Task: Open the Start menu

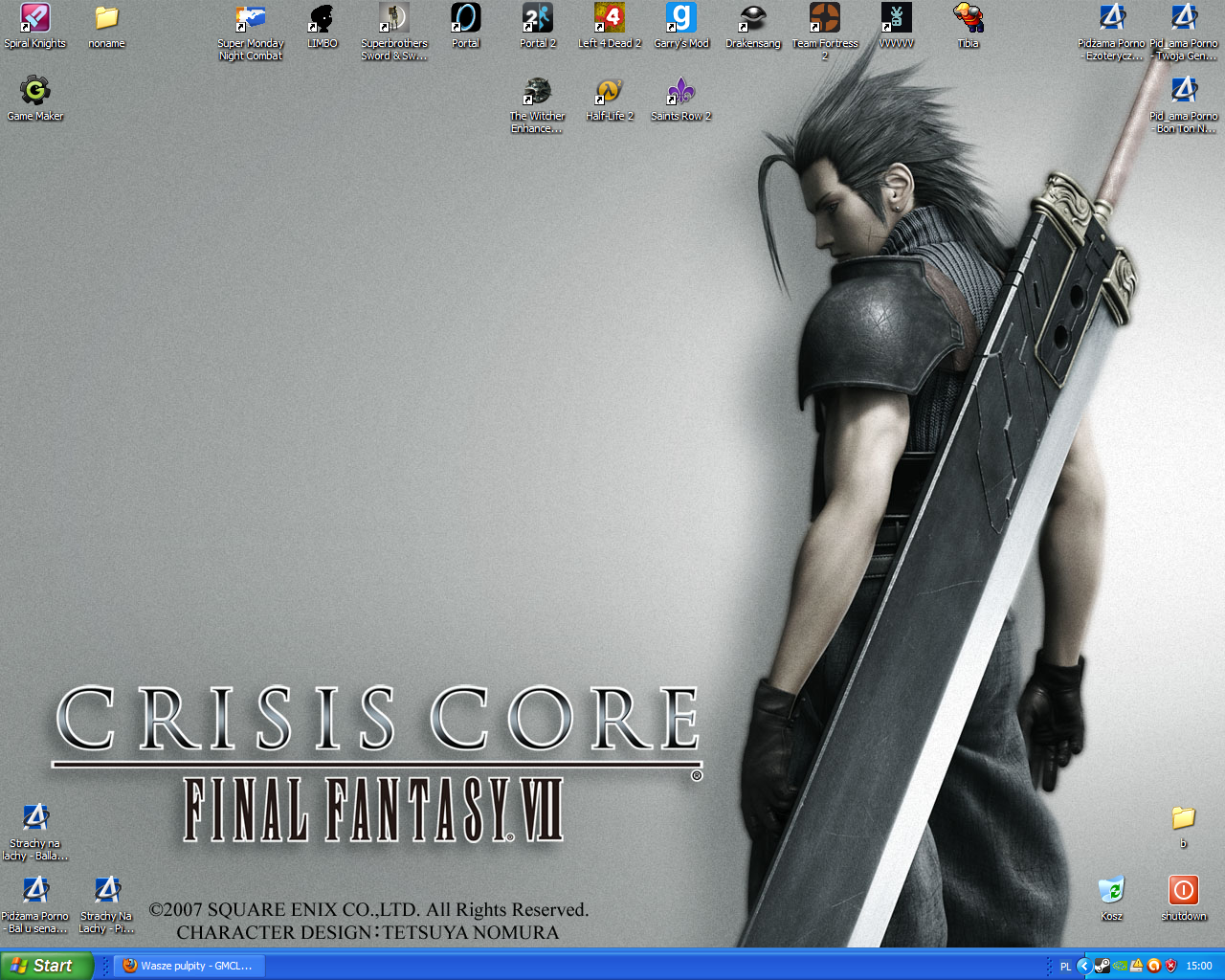Action: click(46, 966)
